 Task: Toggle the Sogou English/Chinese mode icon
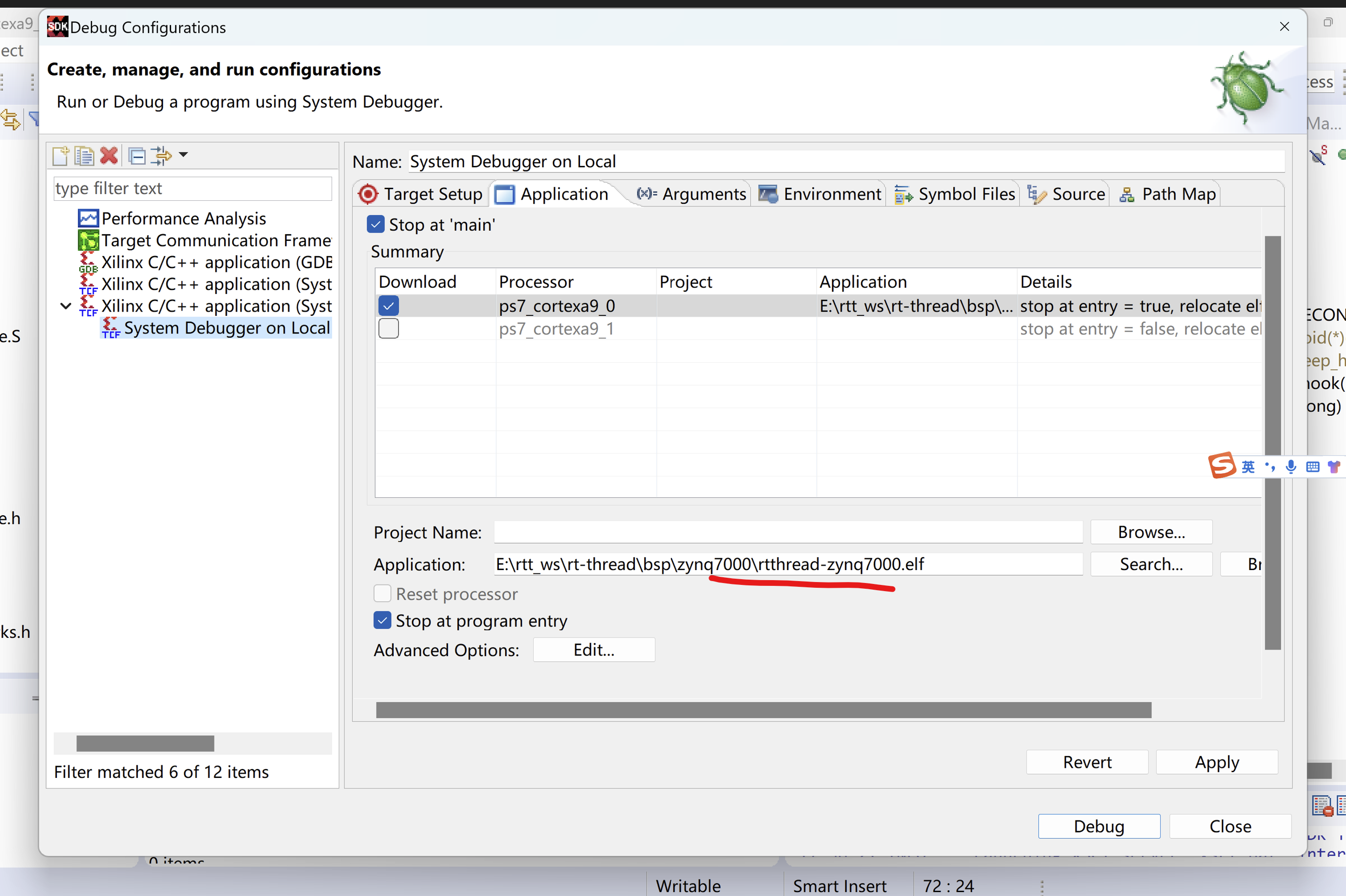pos(1249,467)
